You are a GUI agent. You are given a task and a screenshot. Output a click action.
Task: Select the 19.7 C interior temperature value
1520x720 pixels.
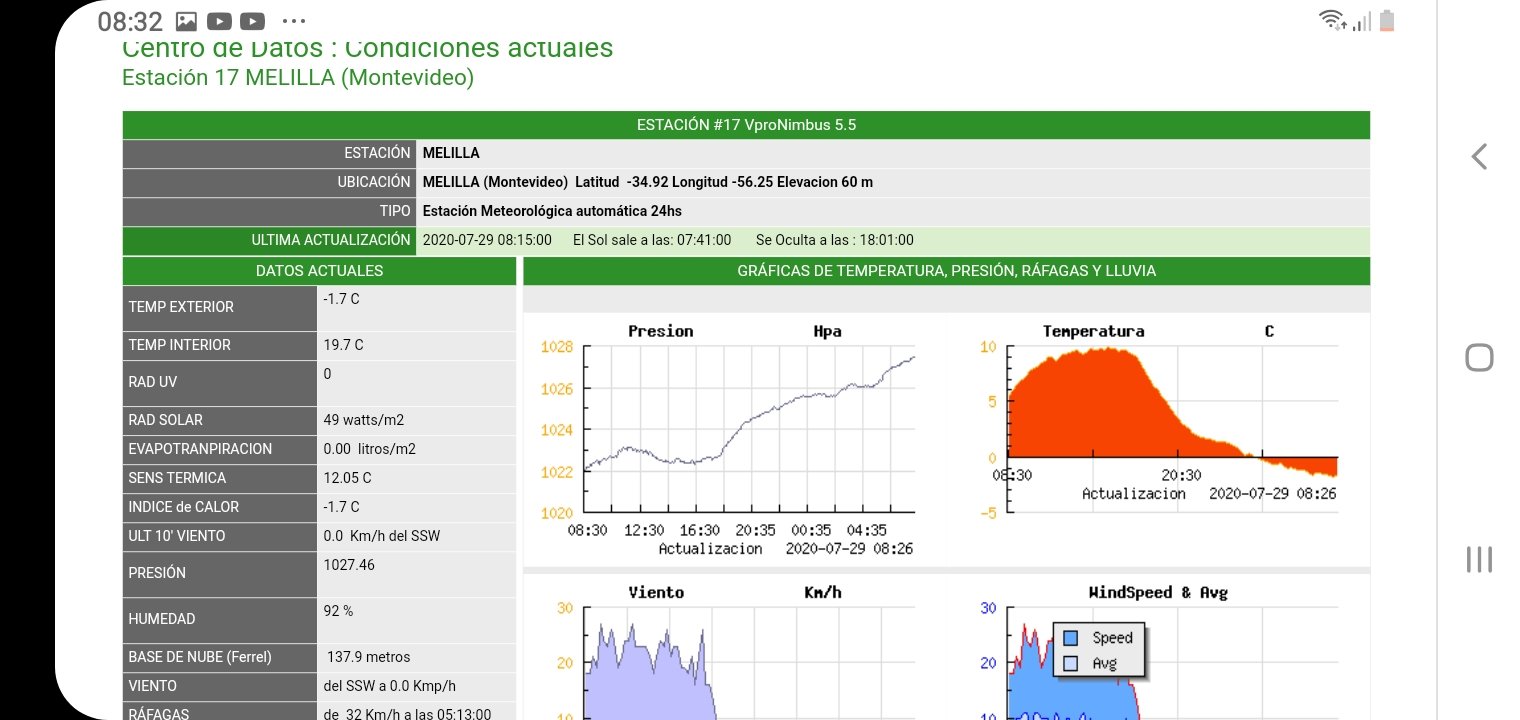click(x=343, y=345)
